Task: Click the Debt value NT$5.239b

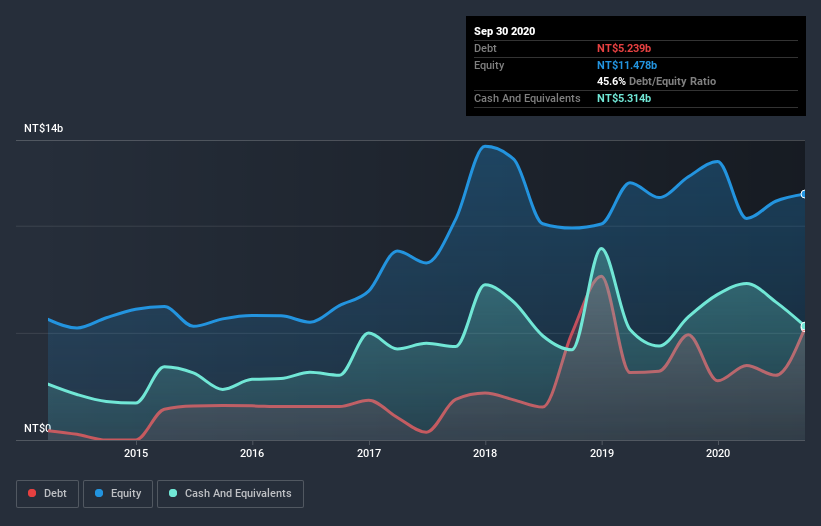Action: pyautogui.click(x=624, y=48)
